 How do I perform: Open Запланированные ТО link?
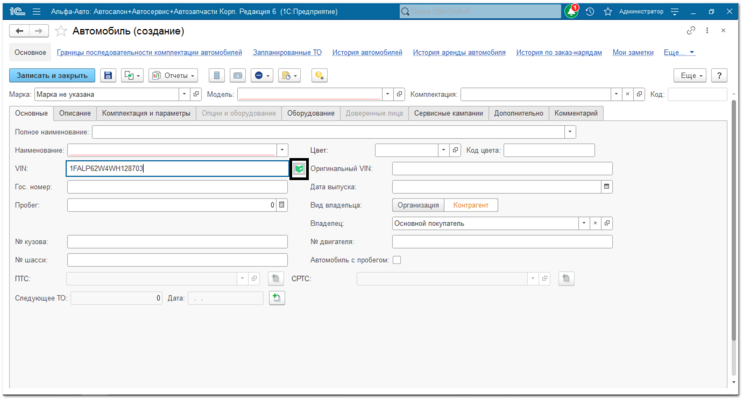(287, 53)
